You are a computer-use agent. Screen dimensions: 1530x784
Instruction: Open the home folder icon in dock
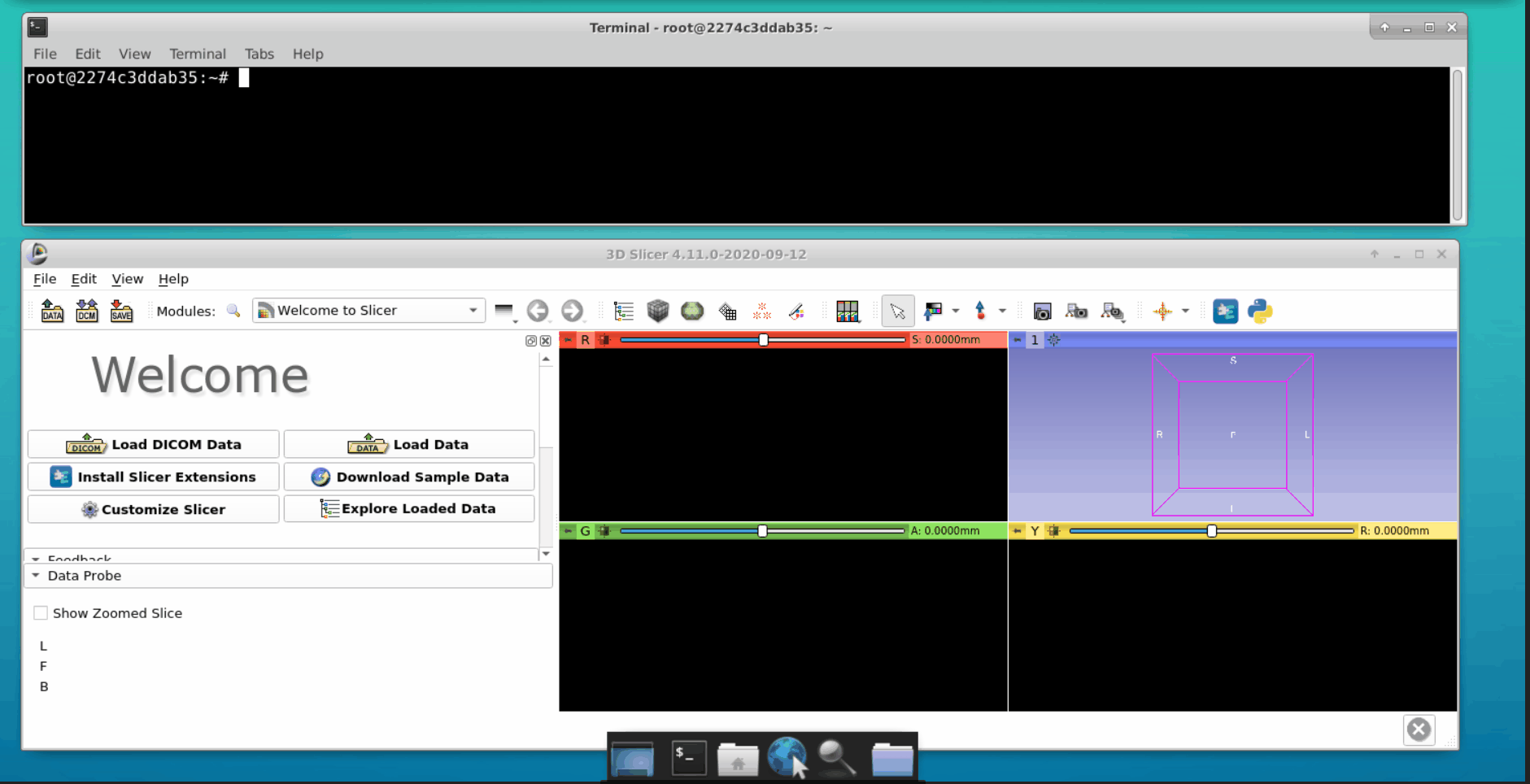tap(738, 759)
